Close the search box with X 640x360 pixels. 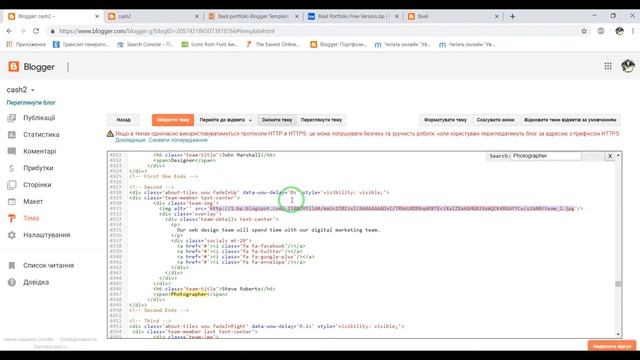(x=610, y=156)
